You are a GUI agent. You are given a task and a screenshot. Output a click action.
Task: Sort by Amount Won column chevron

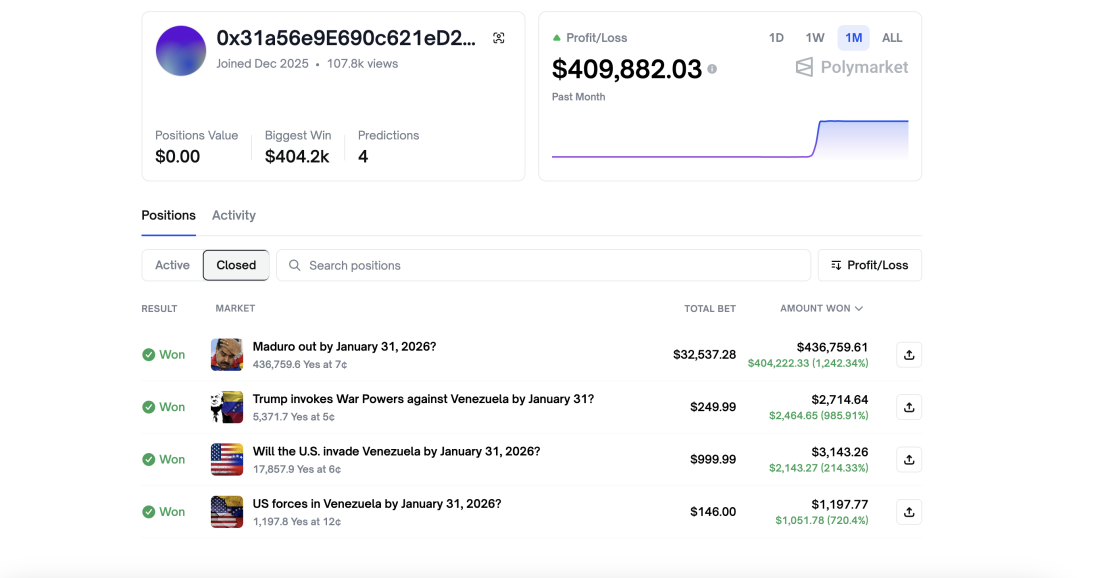point(859,309)
